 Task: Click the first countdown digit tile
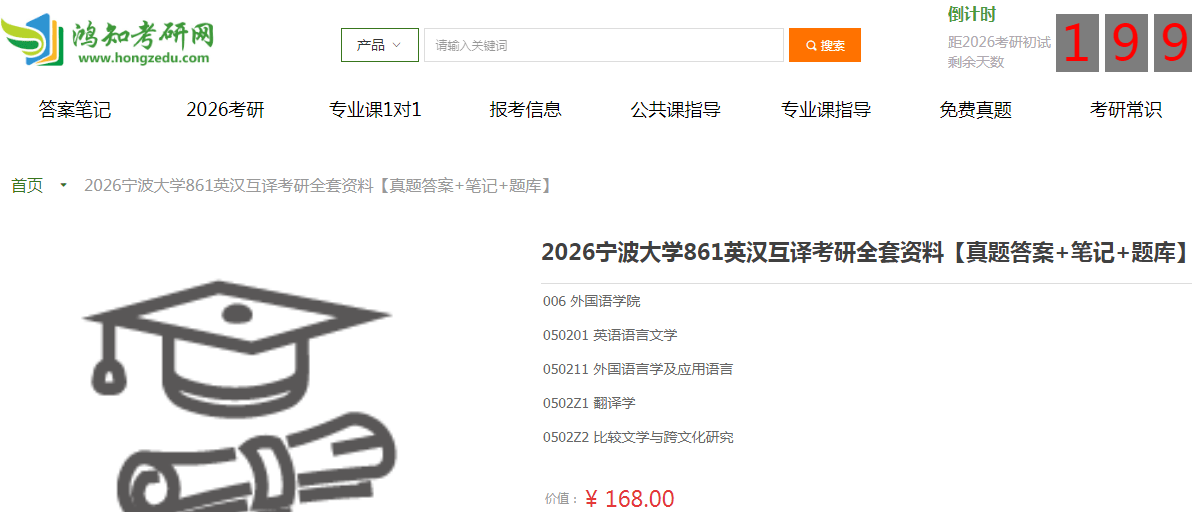coord(1076,44)
